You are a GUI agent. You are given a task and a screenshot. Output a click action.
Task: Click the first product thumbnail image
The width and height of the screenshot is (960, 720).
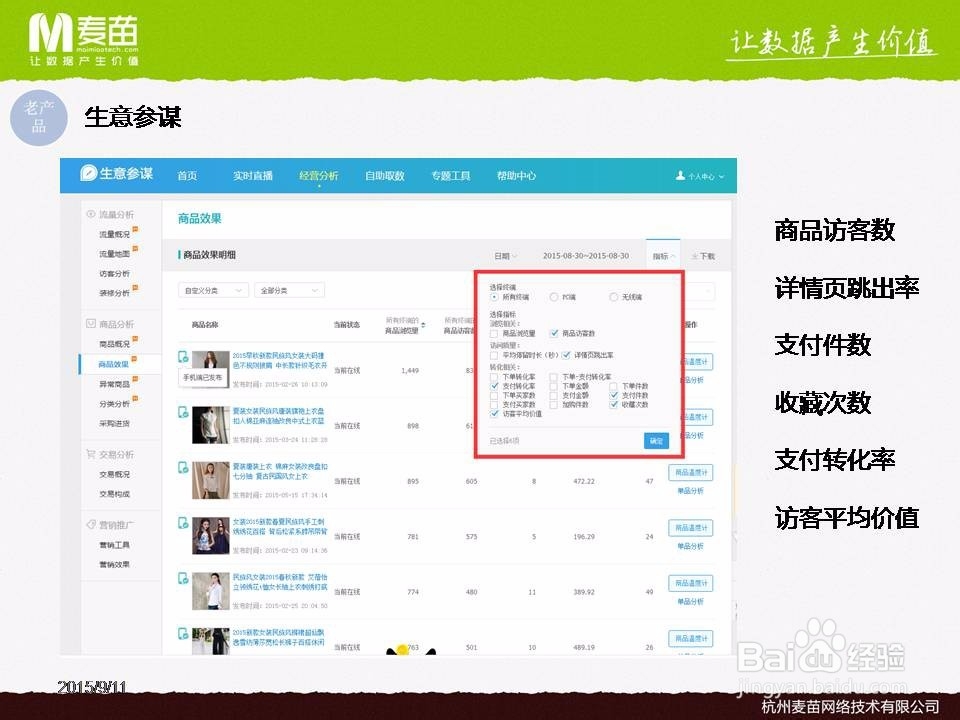click(212, 361)
